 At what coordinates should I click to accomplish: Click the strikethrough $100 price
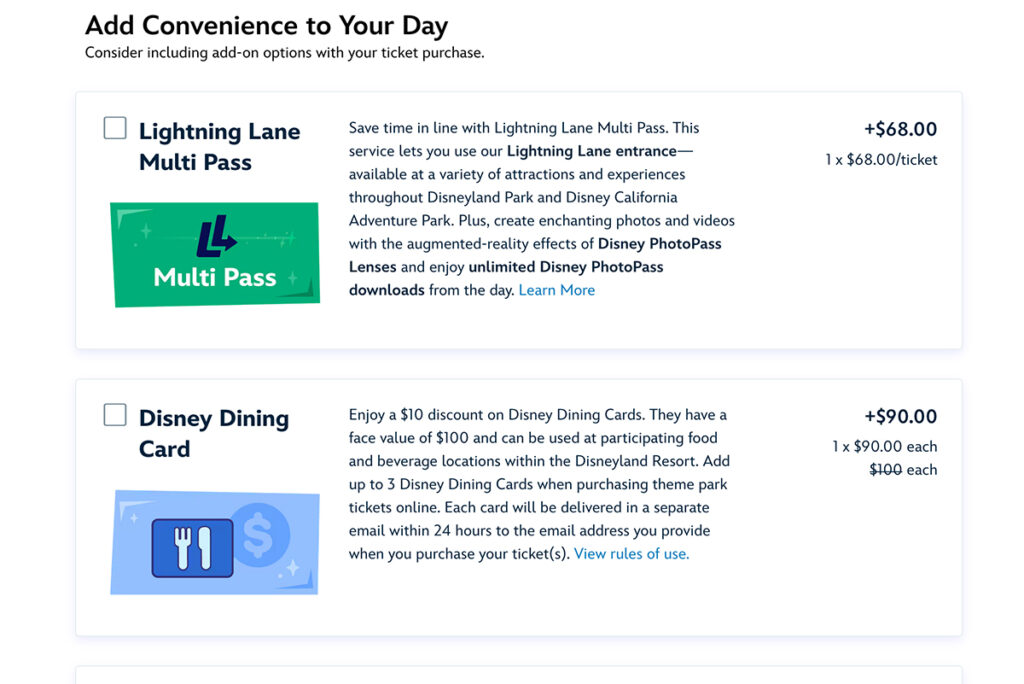886,469
